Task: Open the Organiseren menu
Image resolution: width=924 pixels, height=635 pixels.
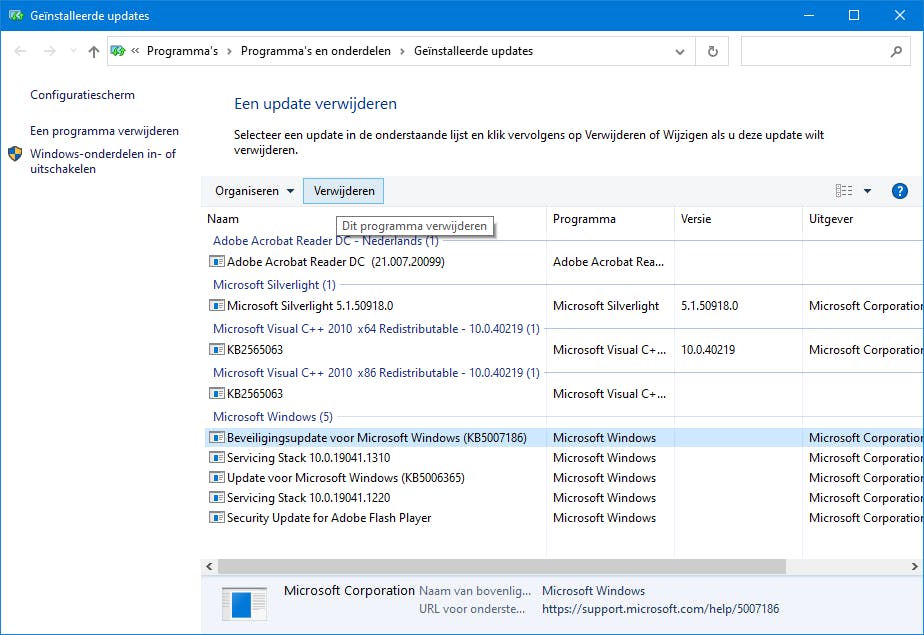Action: click(254, 191)
